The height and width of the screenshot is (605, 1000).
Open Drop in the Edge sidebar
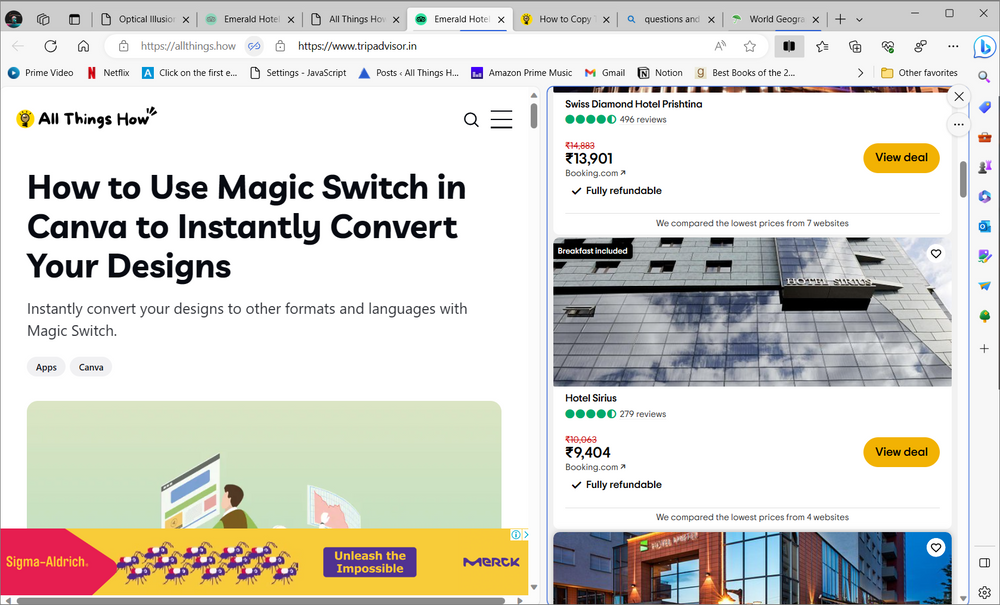[985, 288]
